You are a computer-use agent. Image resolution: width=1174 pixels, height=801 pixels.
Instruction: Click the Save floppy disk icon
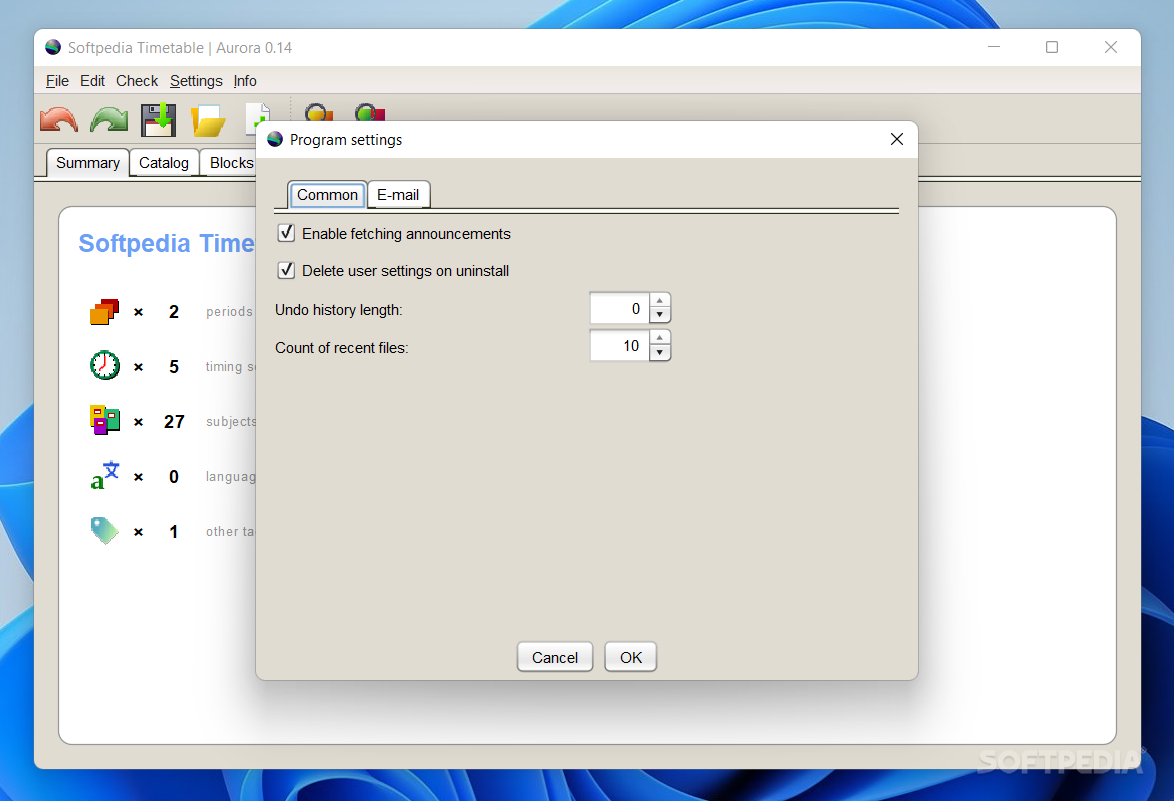[x=159, y=120]
